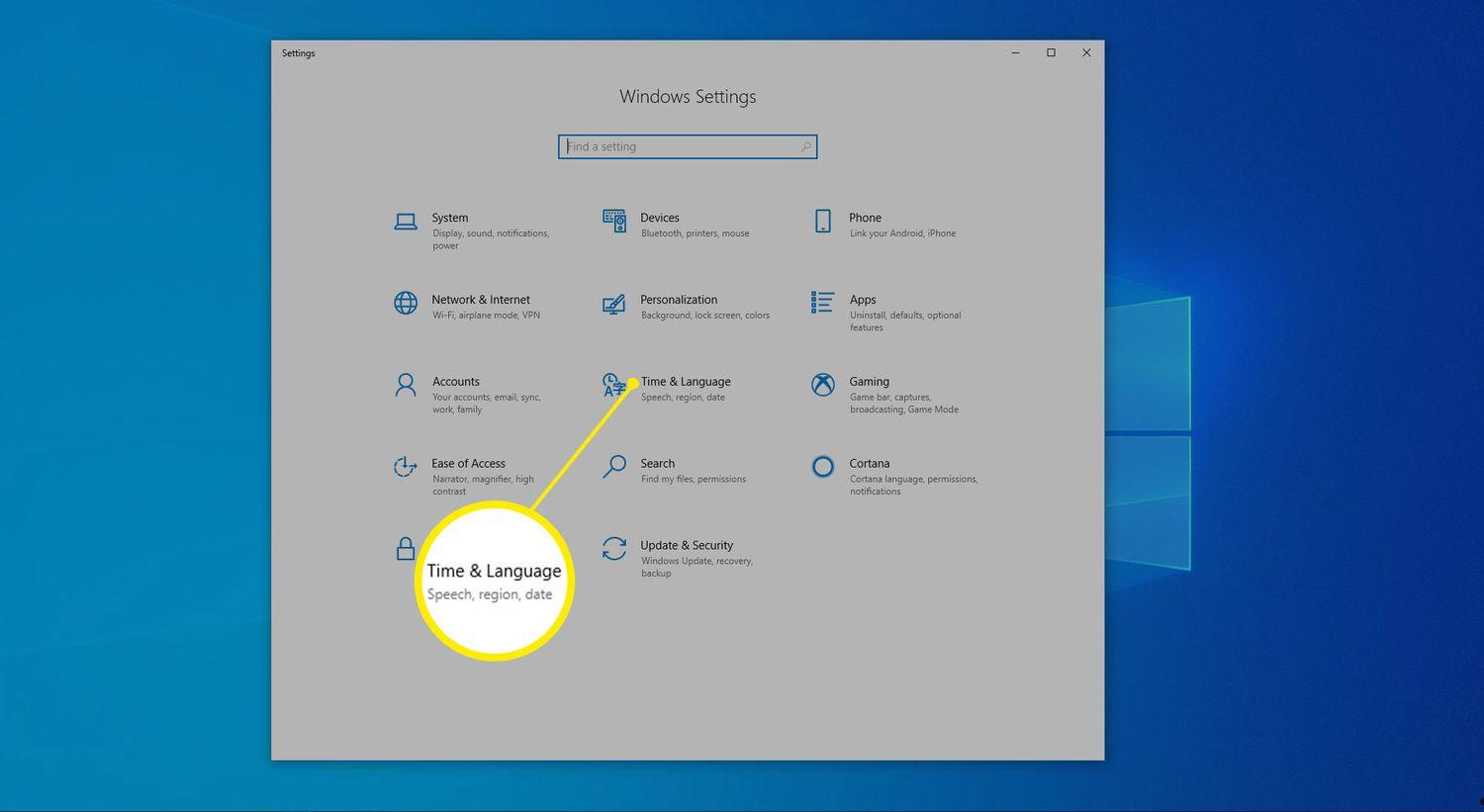Open the Cortana circle icon
Screen dimensions: 1484x812
point(823,467)
